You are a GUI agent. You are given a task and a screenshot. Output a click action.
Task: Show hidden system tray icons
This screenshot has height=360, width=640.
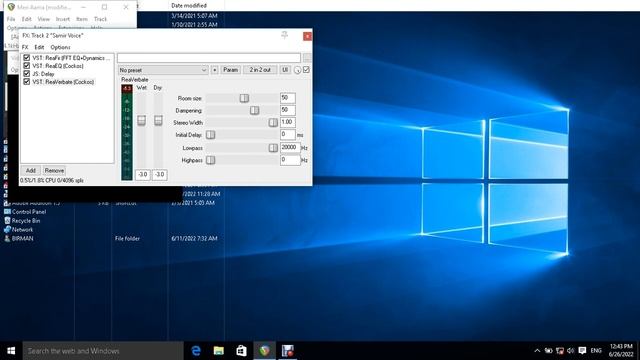(x=537, y=351)
